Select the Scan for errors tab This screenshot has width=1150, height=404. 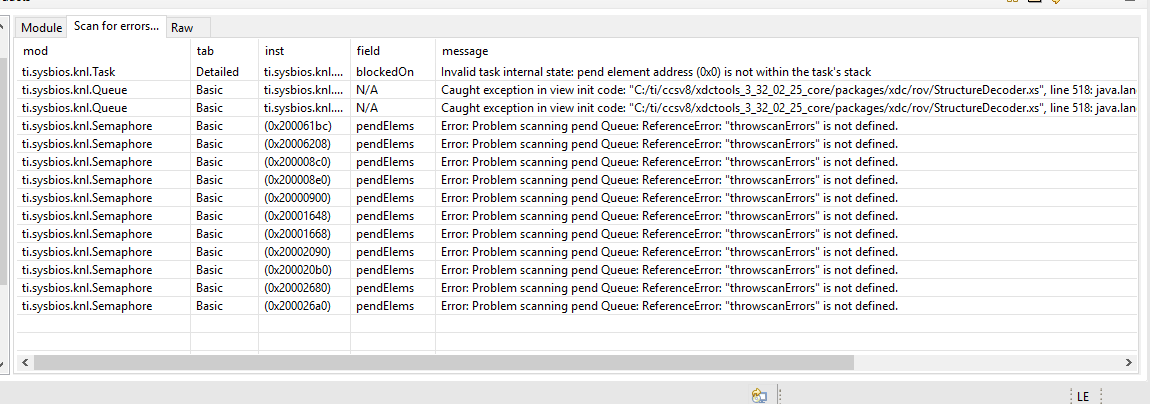tap(116, 26)
